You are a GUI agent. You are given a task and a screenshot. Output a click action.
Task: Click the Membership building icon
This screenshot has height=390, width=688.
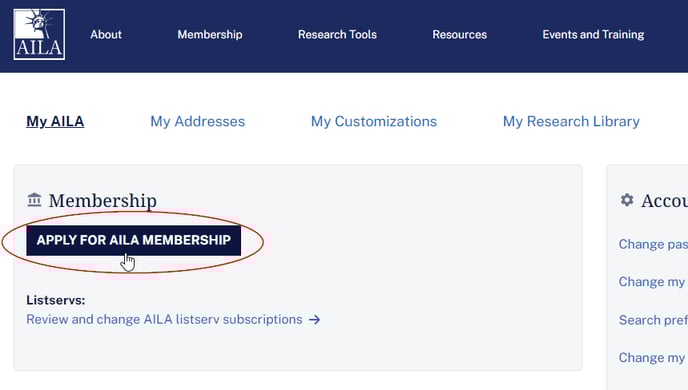tap(34, 200)
